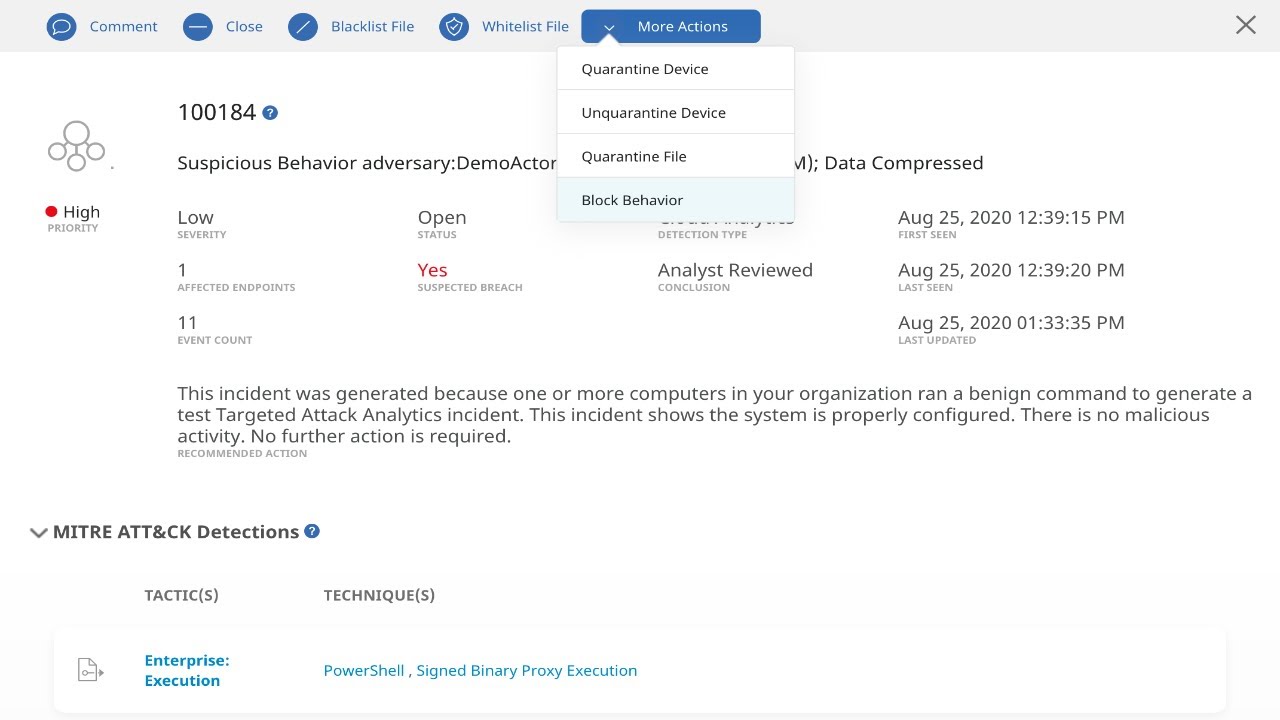This screenshot has width=1280, height=720.
Task: Click the Whitelist File label
Action: tap(525, 27)
